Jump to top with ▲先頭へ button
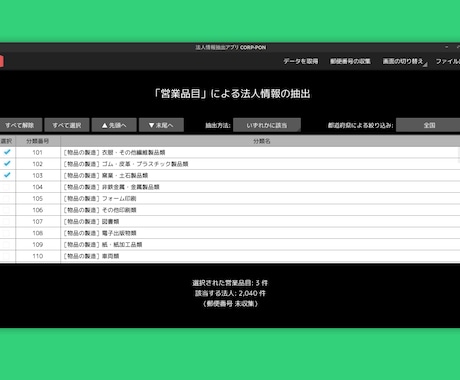The height and width of the screenshot is (380, 460). click(x=114, y=125)
